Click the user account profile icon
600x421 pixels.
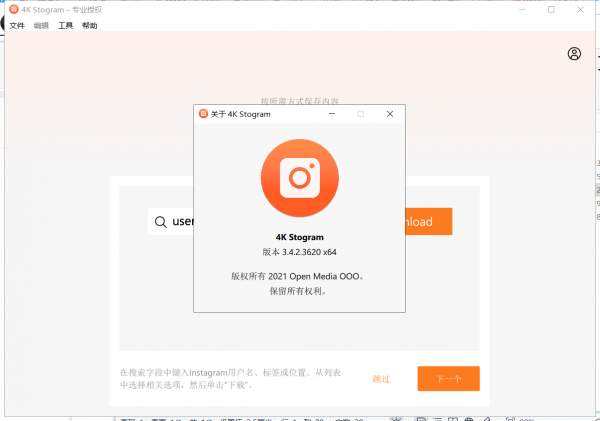(574, 54)
